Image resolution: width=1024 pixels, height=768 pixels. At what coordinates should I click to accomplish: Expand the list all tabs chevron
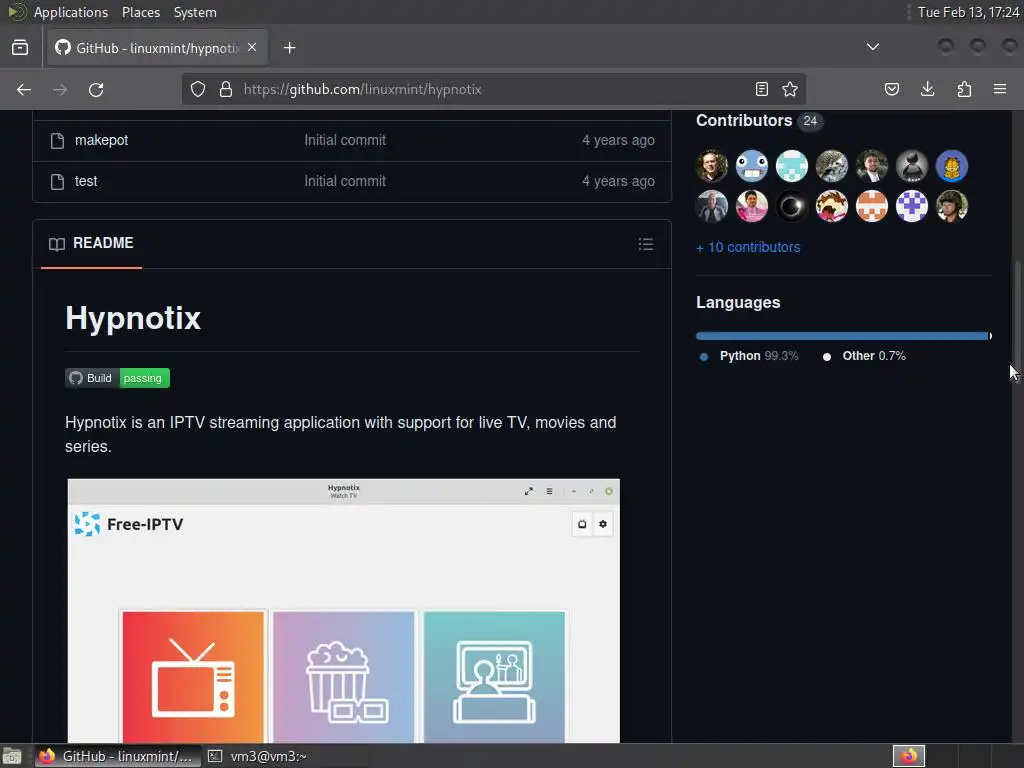[872, 47]
